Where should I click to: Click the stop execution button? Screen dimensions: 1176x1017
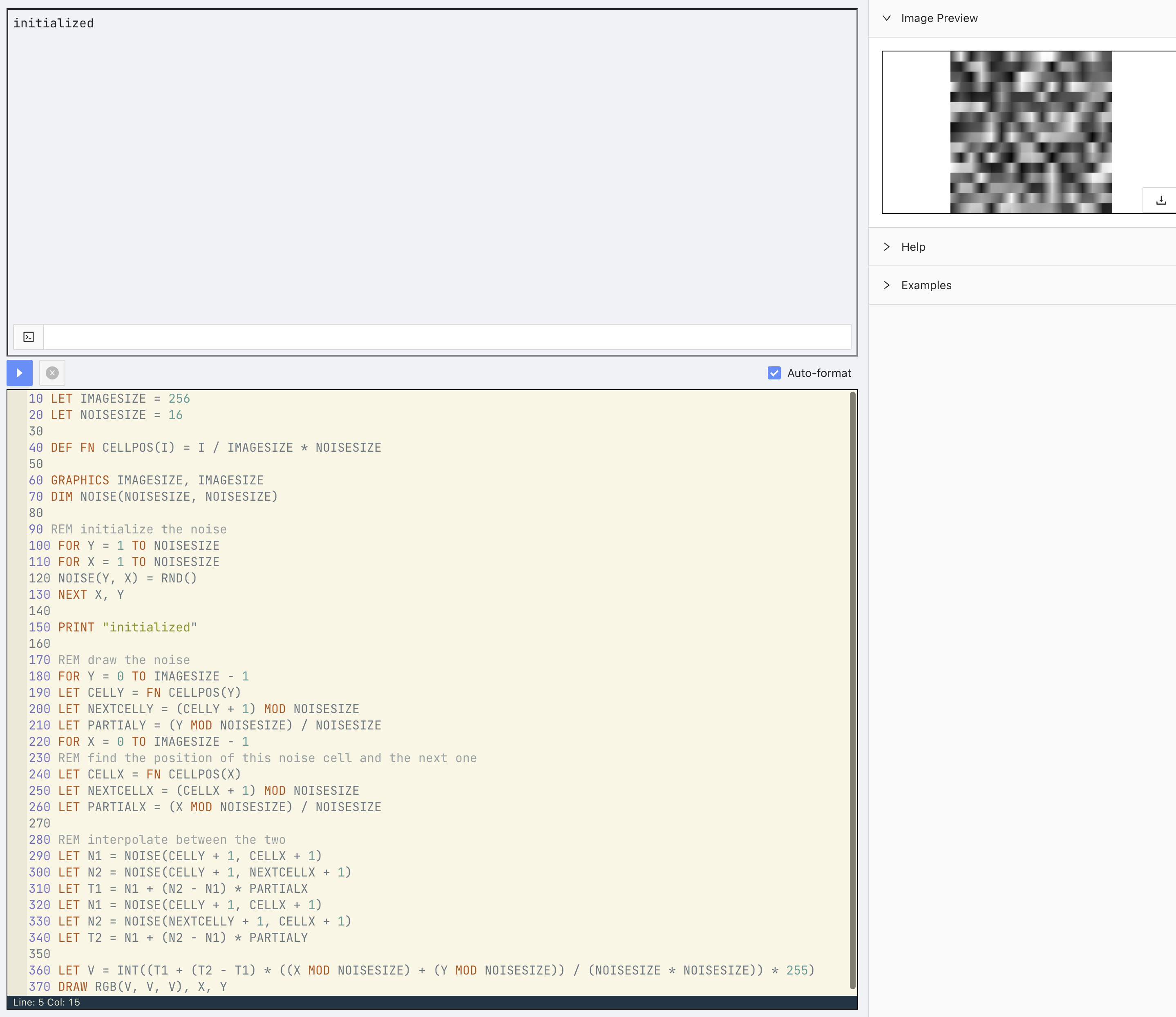coord(52,373)
